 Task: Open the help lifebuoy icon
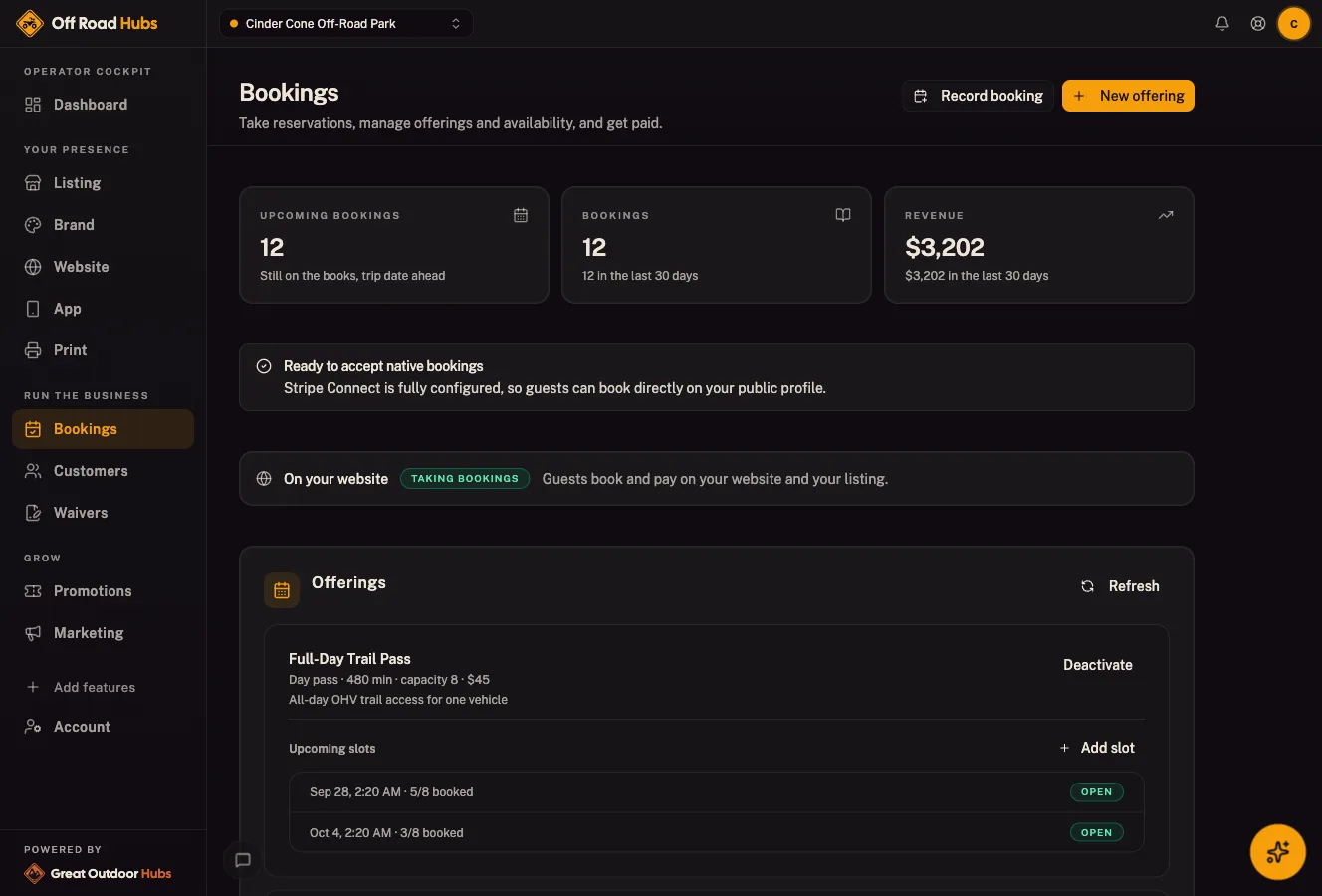click(1258, 23)
